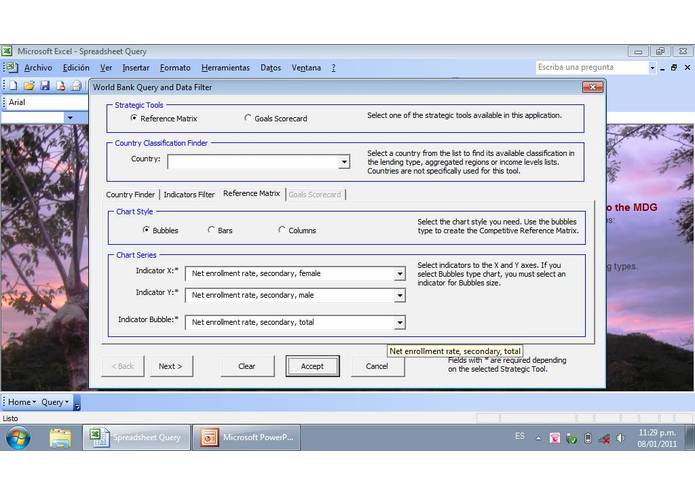
Task: Show hidden tray icons arrow
Action: pos(538,438)
